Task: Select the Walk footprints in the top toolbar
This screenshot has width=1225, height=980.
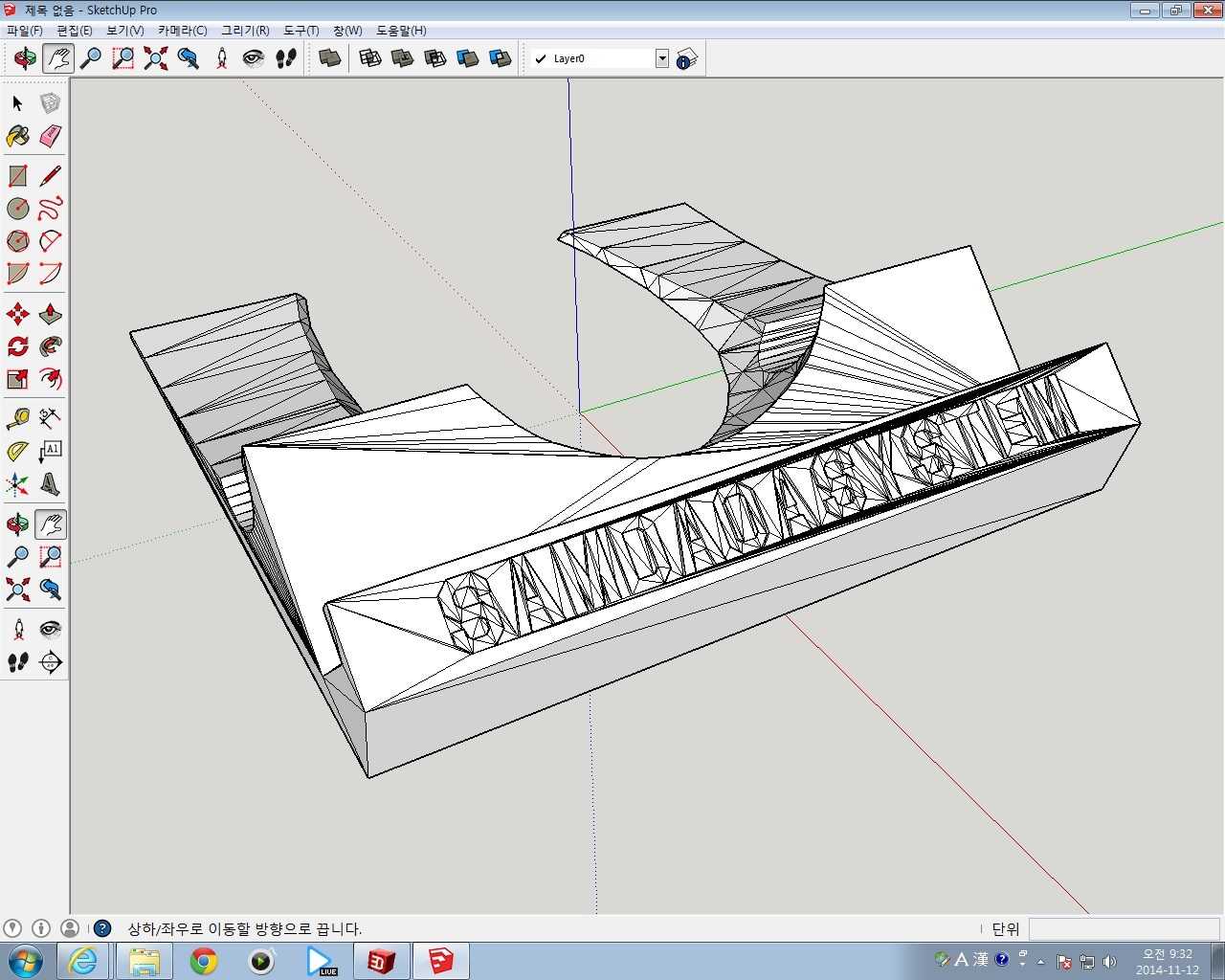Action: click(286, 58)
